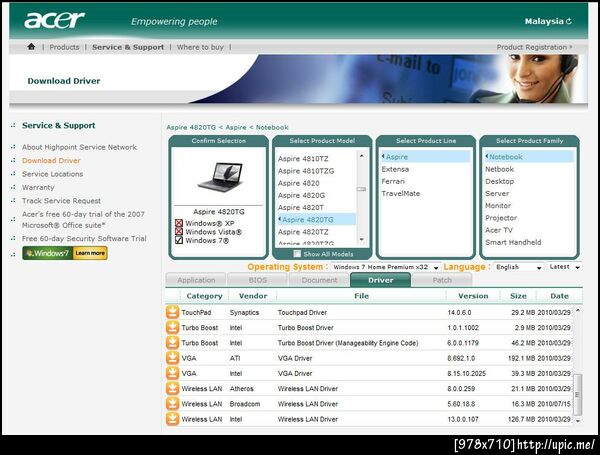Switch to the BIOS tab

(258, 280)
